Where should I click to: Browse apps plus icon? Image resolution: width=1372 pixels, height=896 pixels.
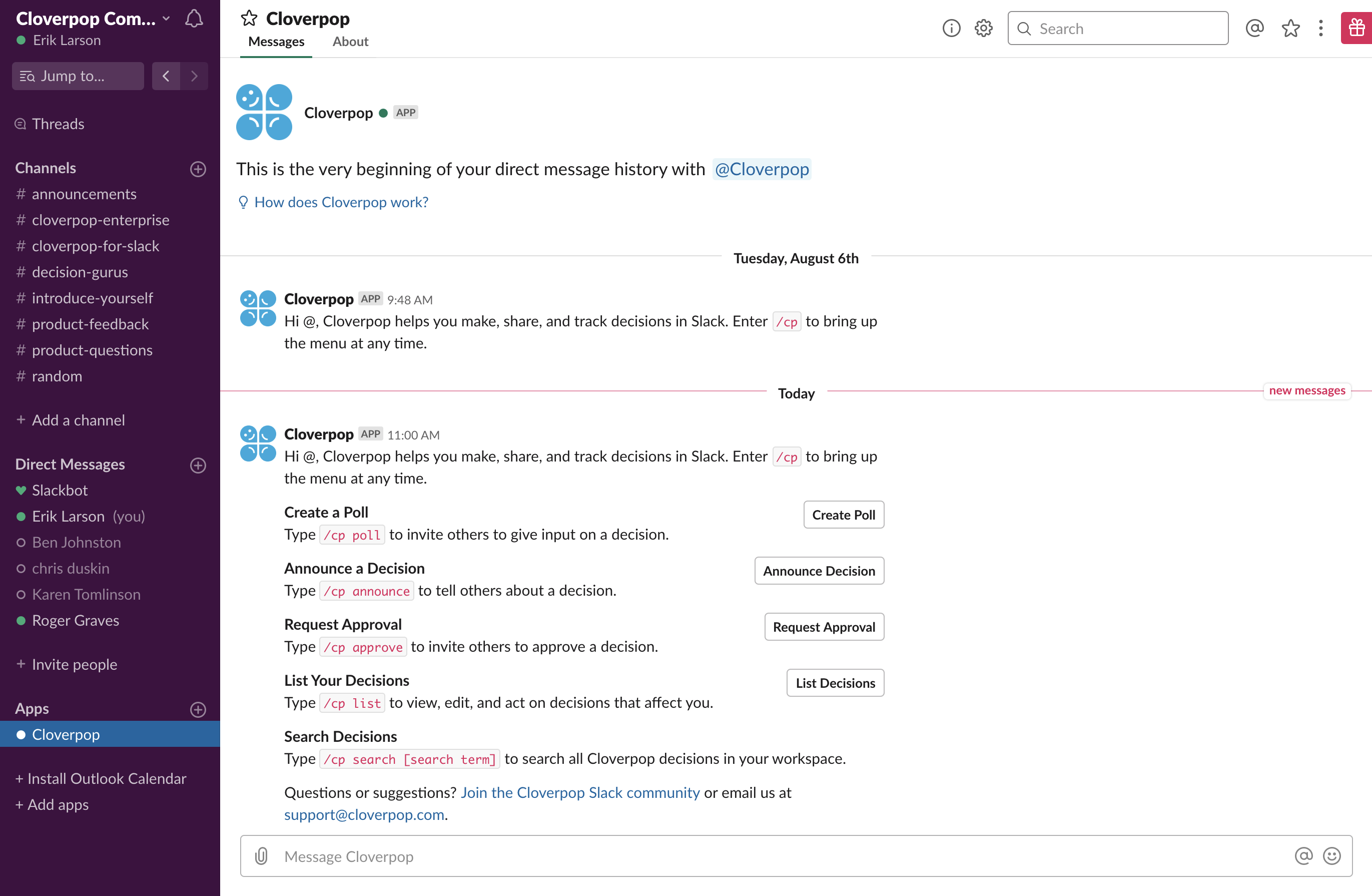[x=198, y=710]
